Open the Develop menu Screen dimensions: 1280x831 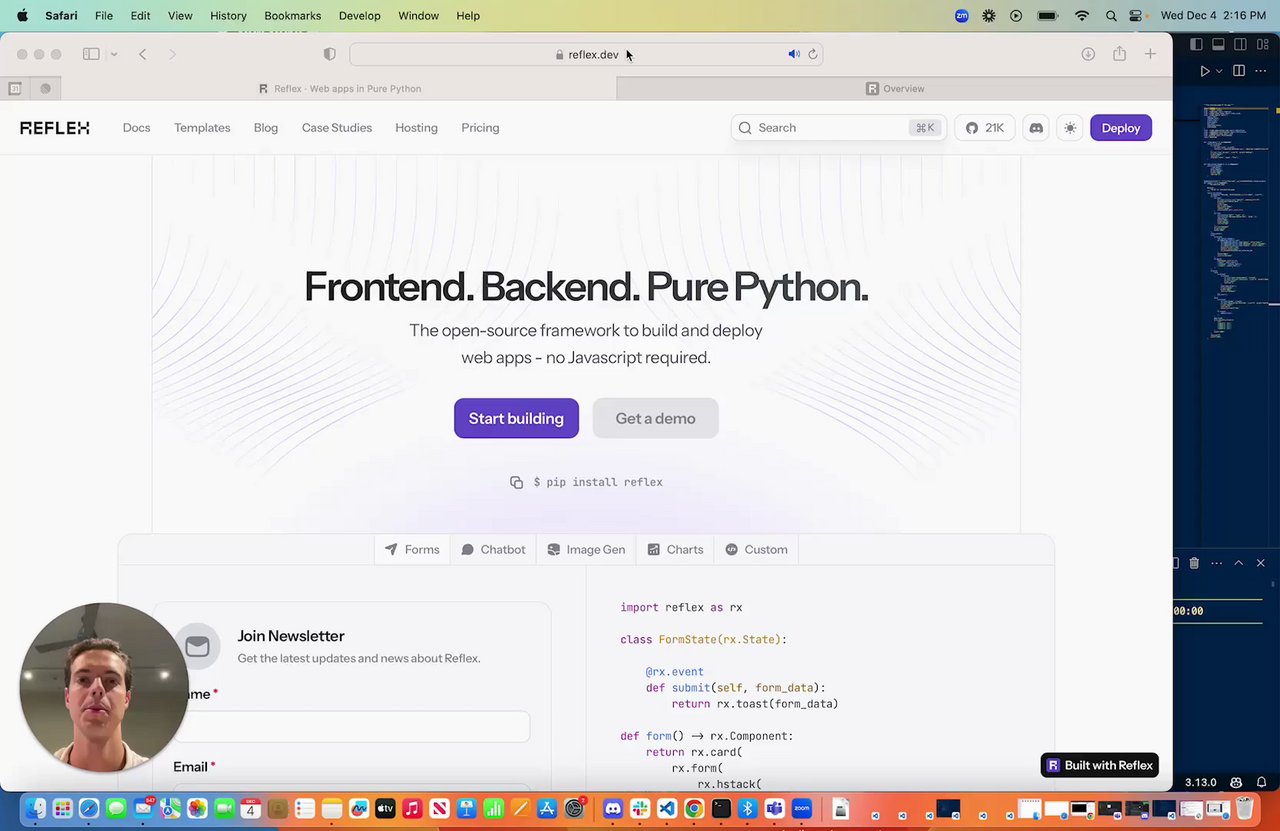click(x=360, y=16)
